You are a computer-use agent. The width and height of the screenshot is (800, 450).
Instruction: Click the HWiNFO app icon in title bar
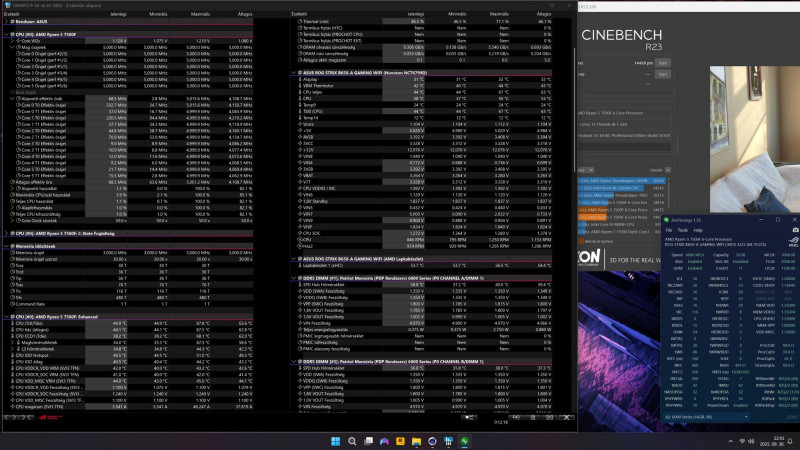click(7, 5)
